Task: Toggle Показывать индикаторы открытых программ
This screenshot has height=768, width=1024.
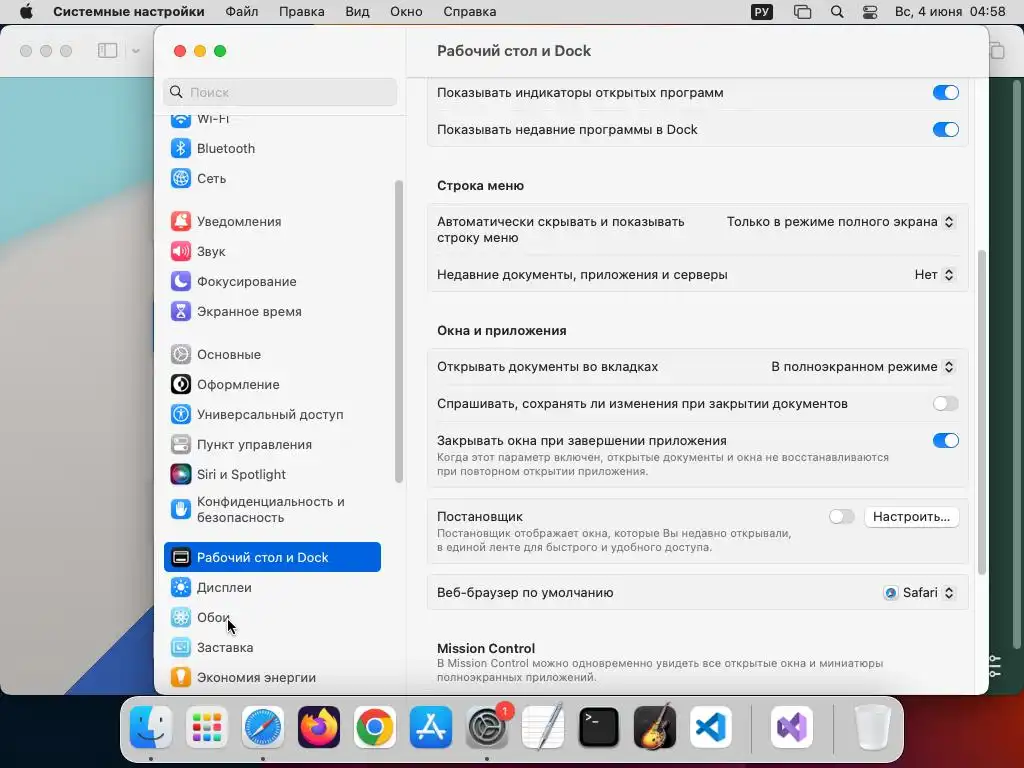Action: (945, 93)
